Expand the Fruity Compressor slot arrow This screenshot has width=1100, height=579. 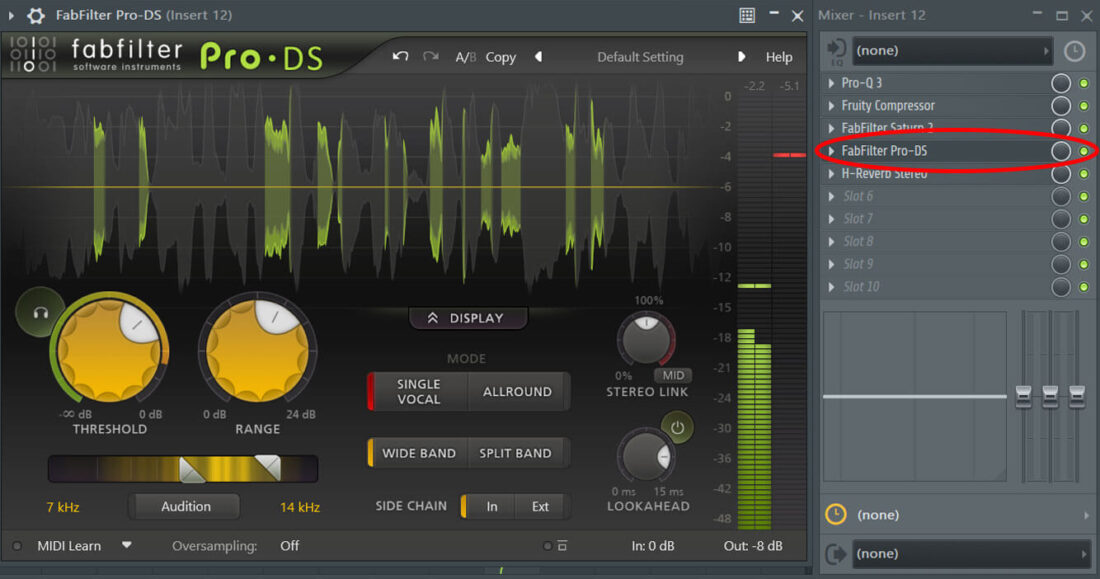[831, 106]
